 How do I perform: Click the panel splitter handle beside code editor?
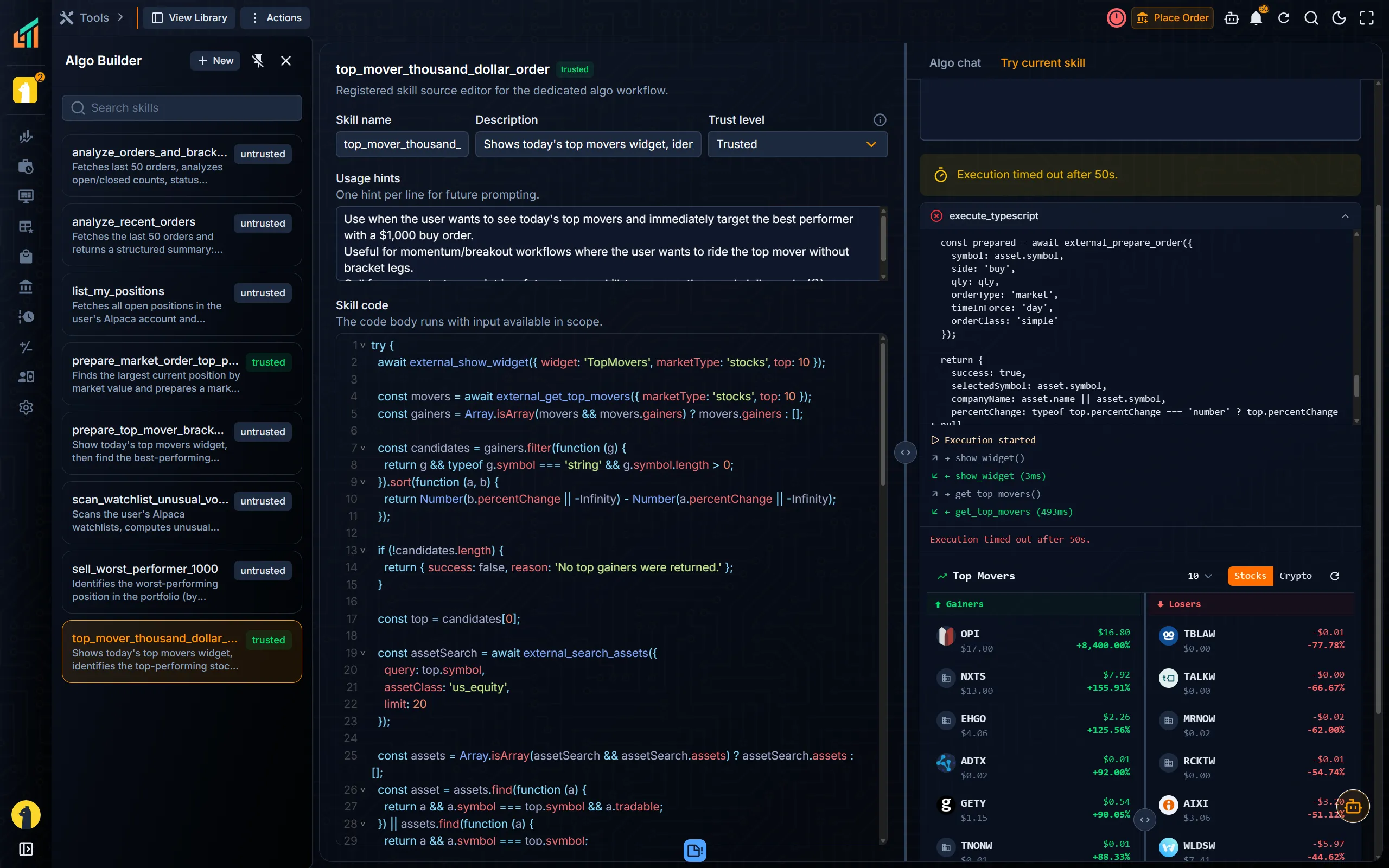point(905,452)
